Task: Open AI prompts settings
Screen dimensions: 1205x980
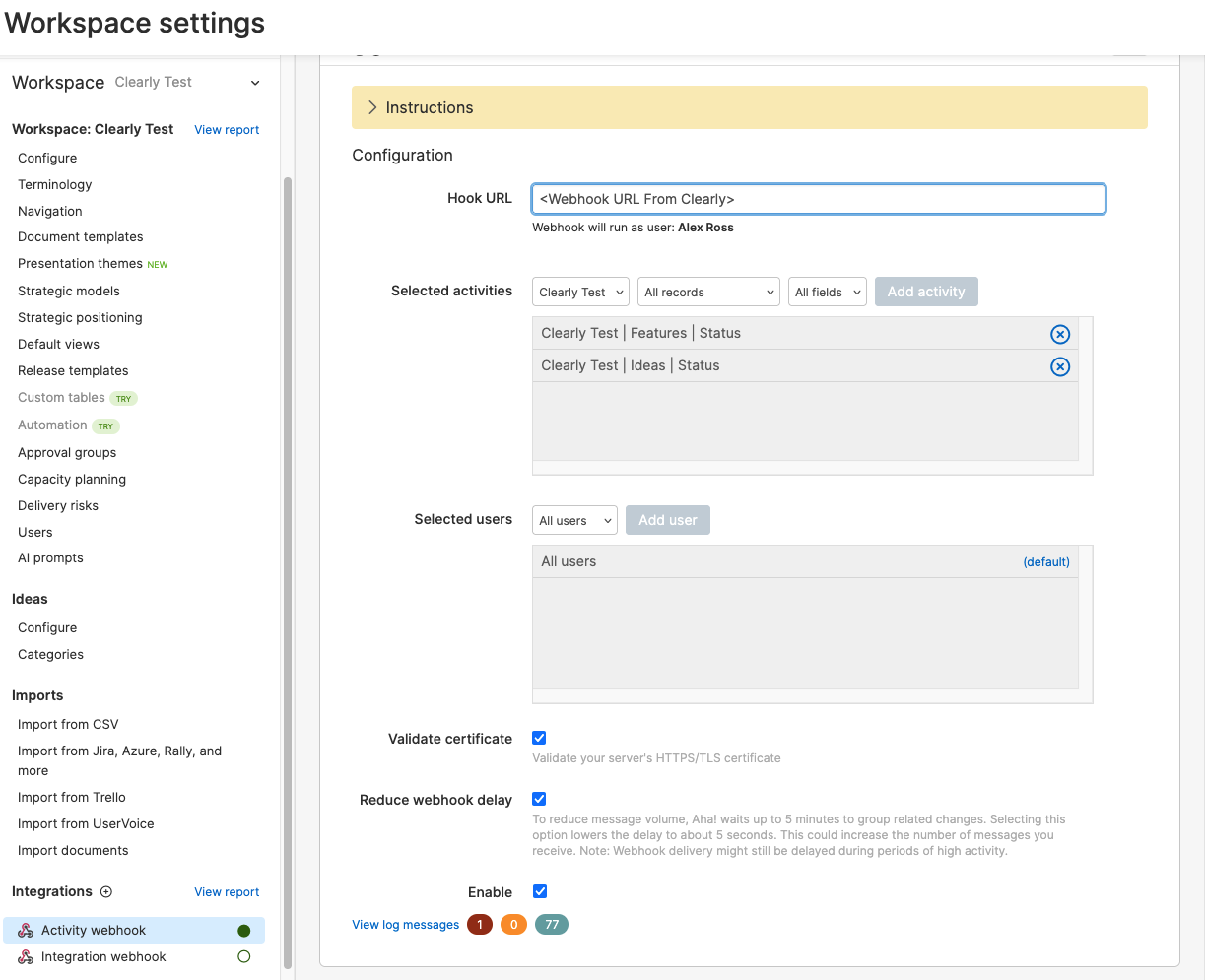Action: click(50, 557)
